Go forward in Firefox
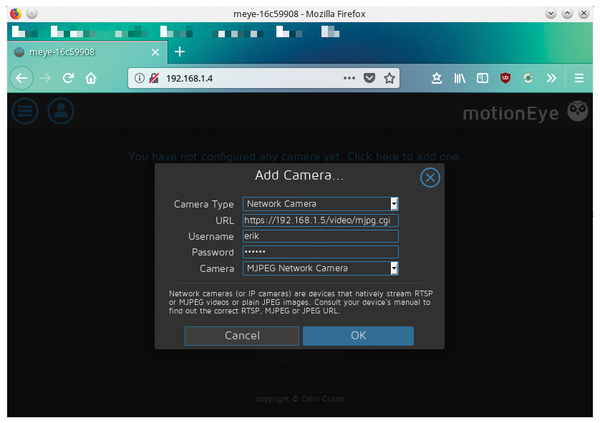 [x=45, y=78]
